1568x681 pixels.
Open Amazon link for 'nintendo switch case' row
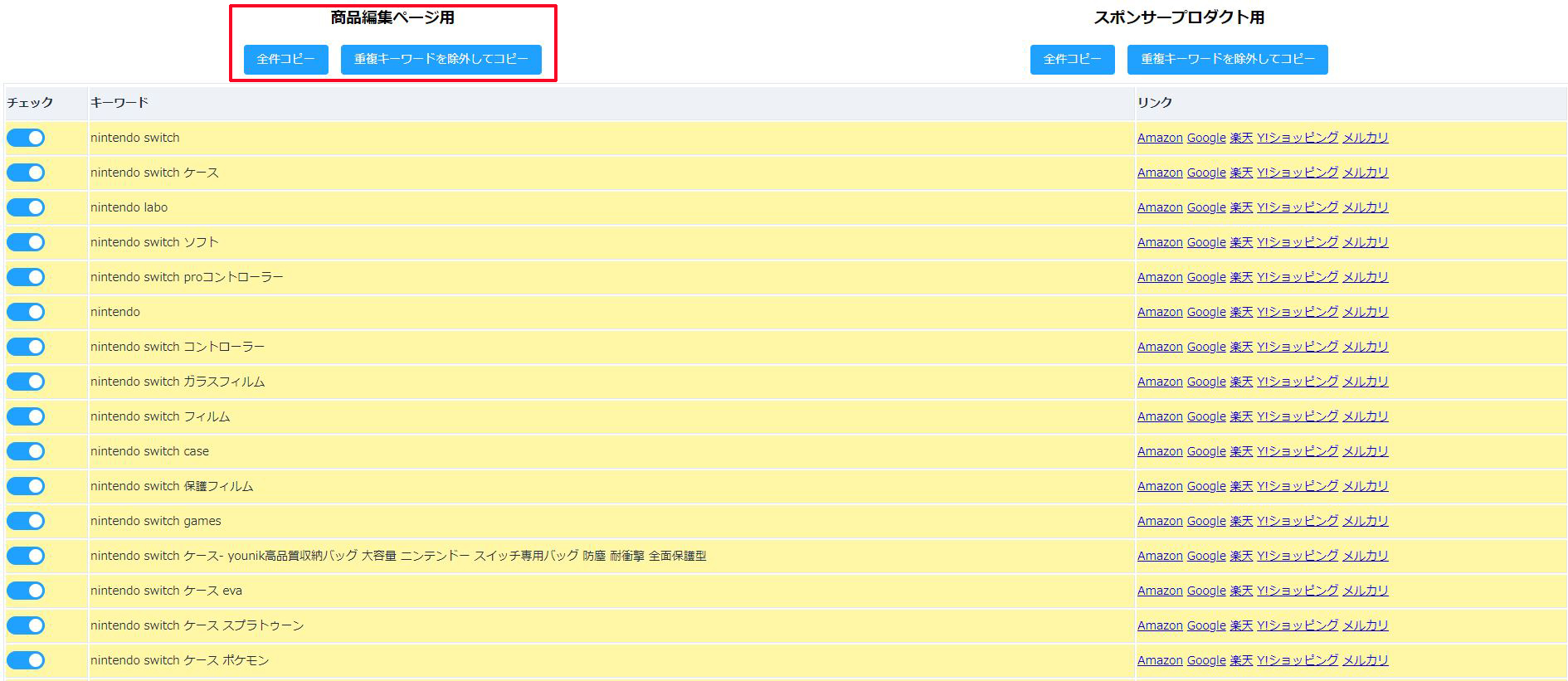[1160, 451]
